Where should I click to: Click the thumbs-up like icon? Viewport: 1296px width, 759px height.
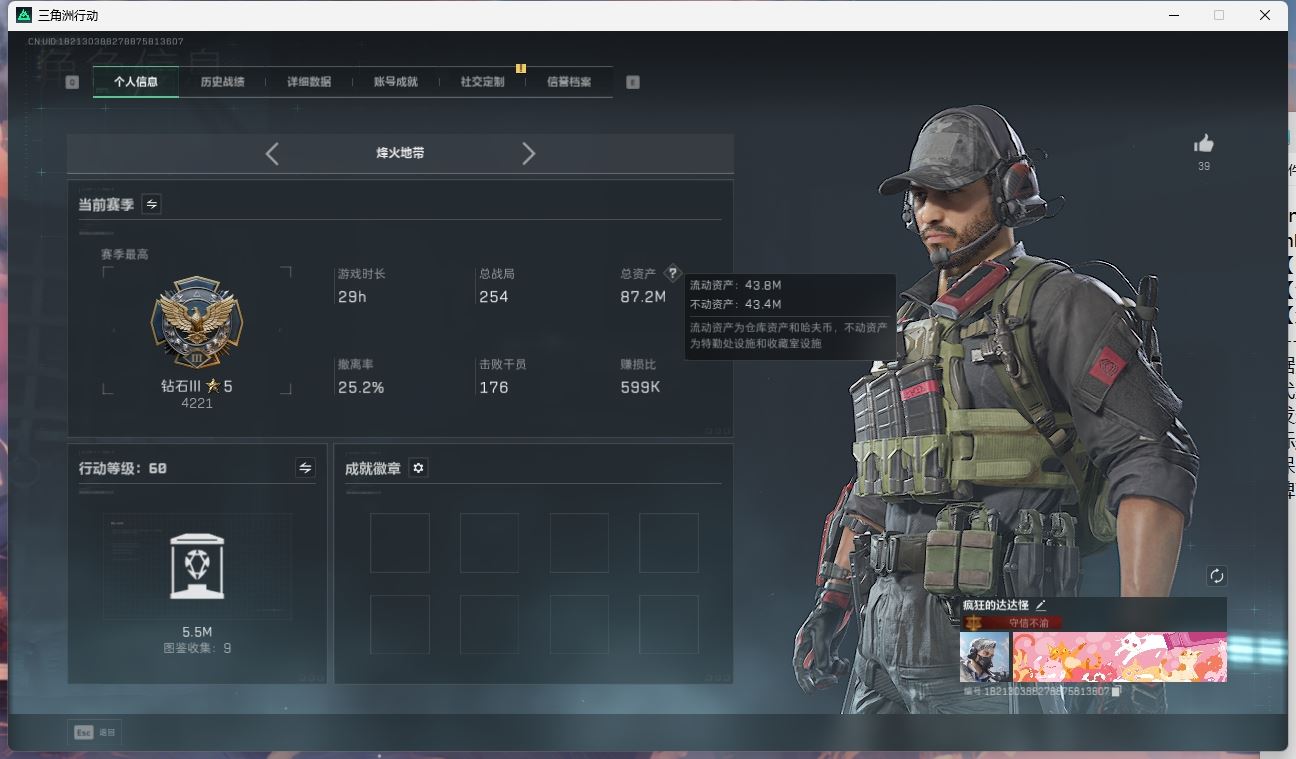click(1203, 144)
